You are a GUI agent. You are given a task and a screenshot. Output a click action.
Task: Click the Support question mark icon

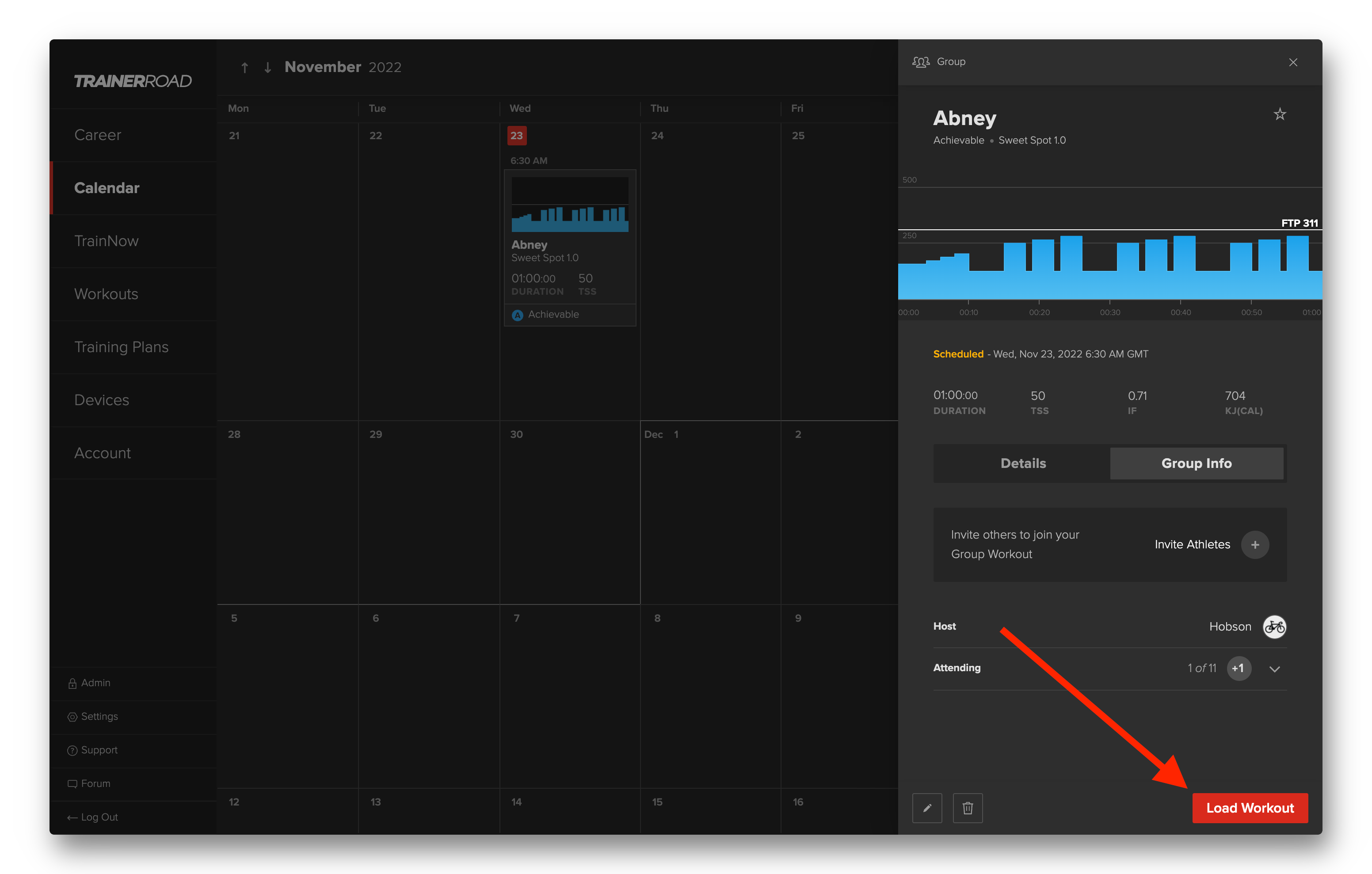pos(72,750)
